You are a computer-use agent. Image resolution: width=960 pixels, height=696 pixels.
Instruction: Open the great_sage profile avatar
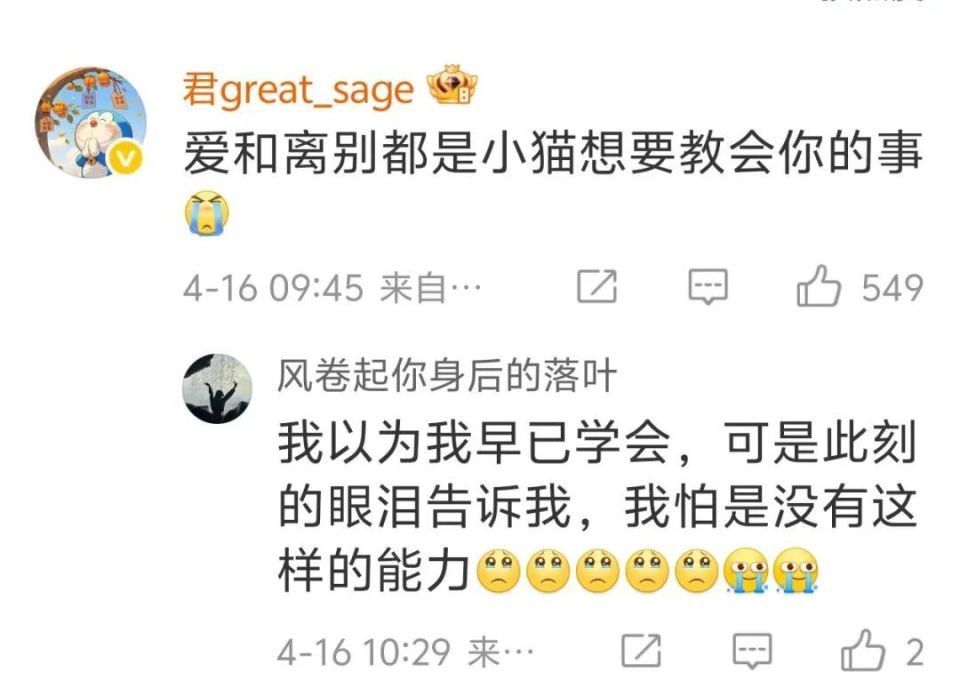pos(90,122)
